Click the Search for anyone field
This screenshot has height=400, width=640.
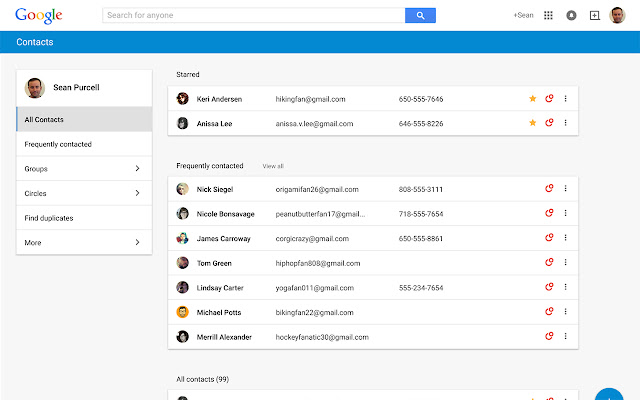pos(253,16)
